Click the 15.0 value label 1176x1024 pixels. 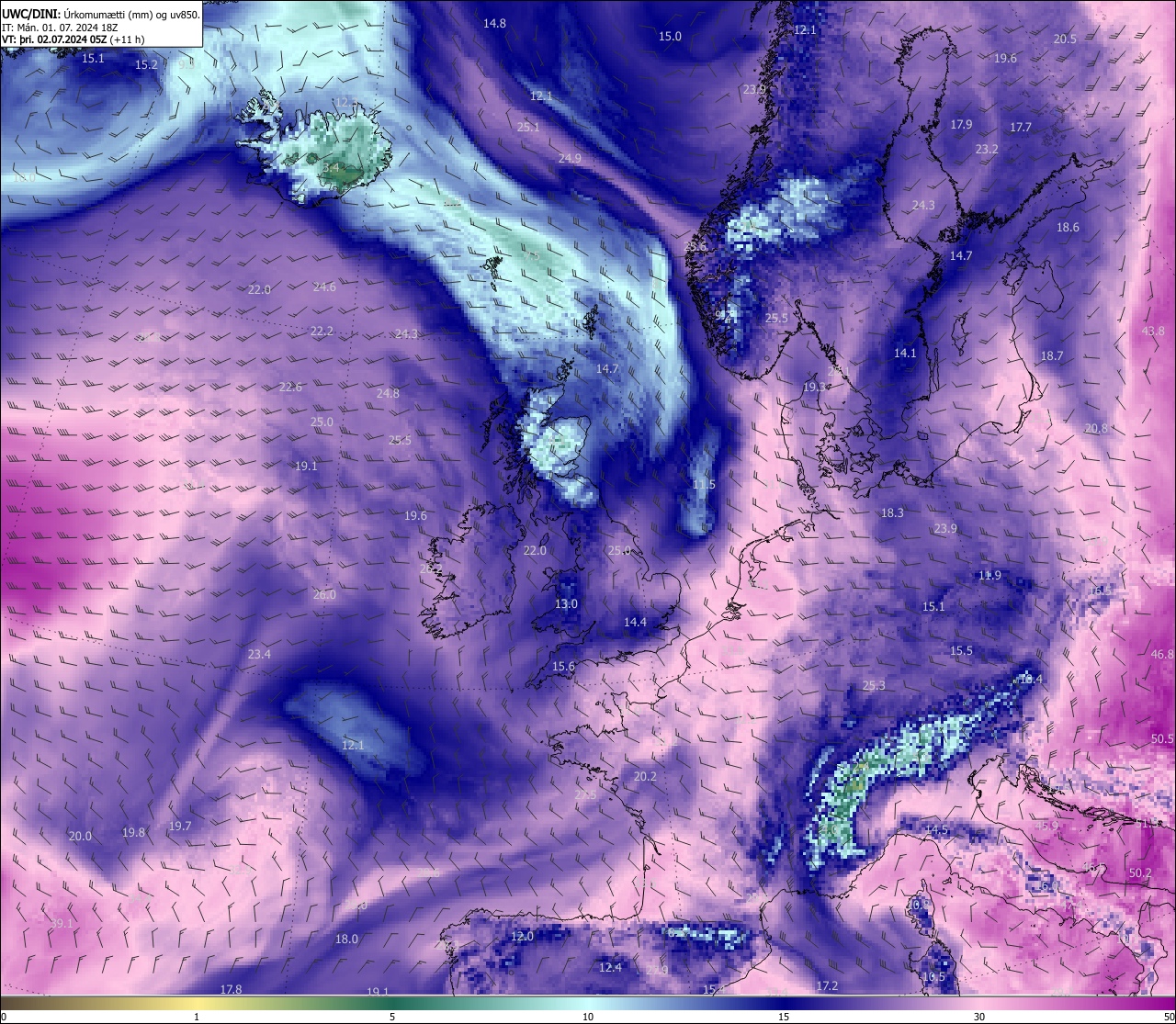670,36
